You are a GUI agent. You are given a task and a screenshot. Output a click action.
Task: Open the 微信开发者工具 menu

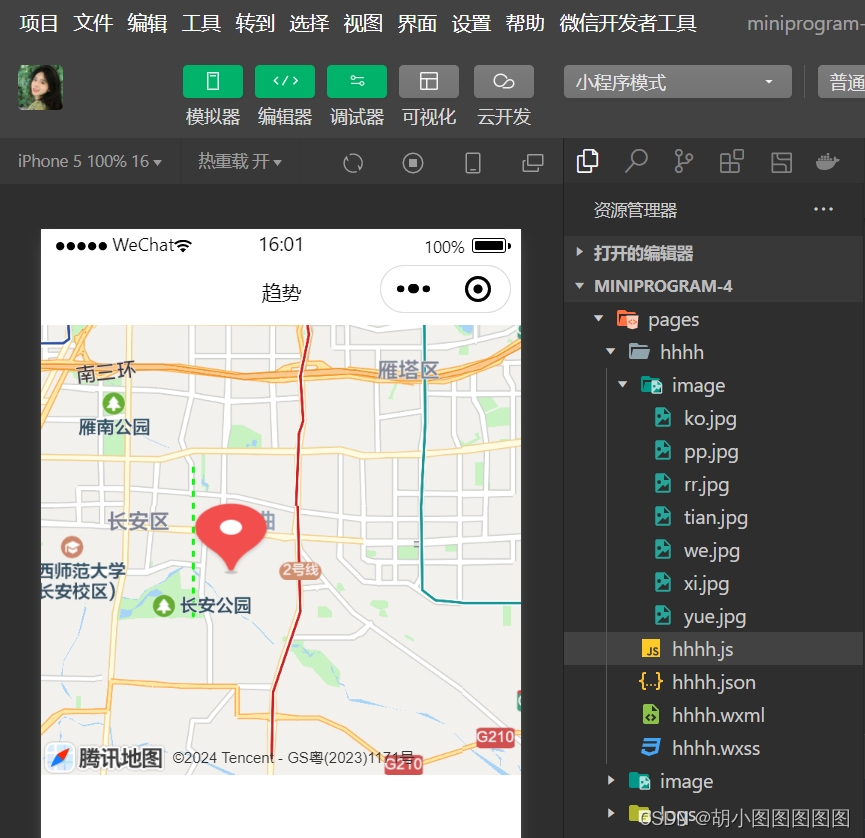628,23
